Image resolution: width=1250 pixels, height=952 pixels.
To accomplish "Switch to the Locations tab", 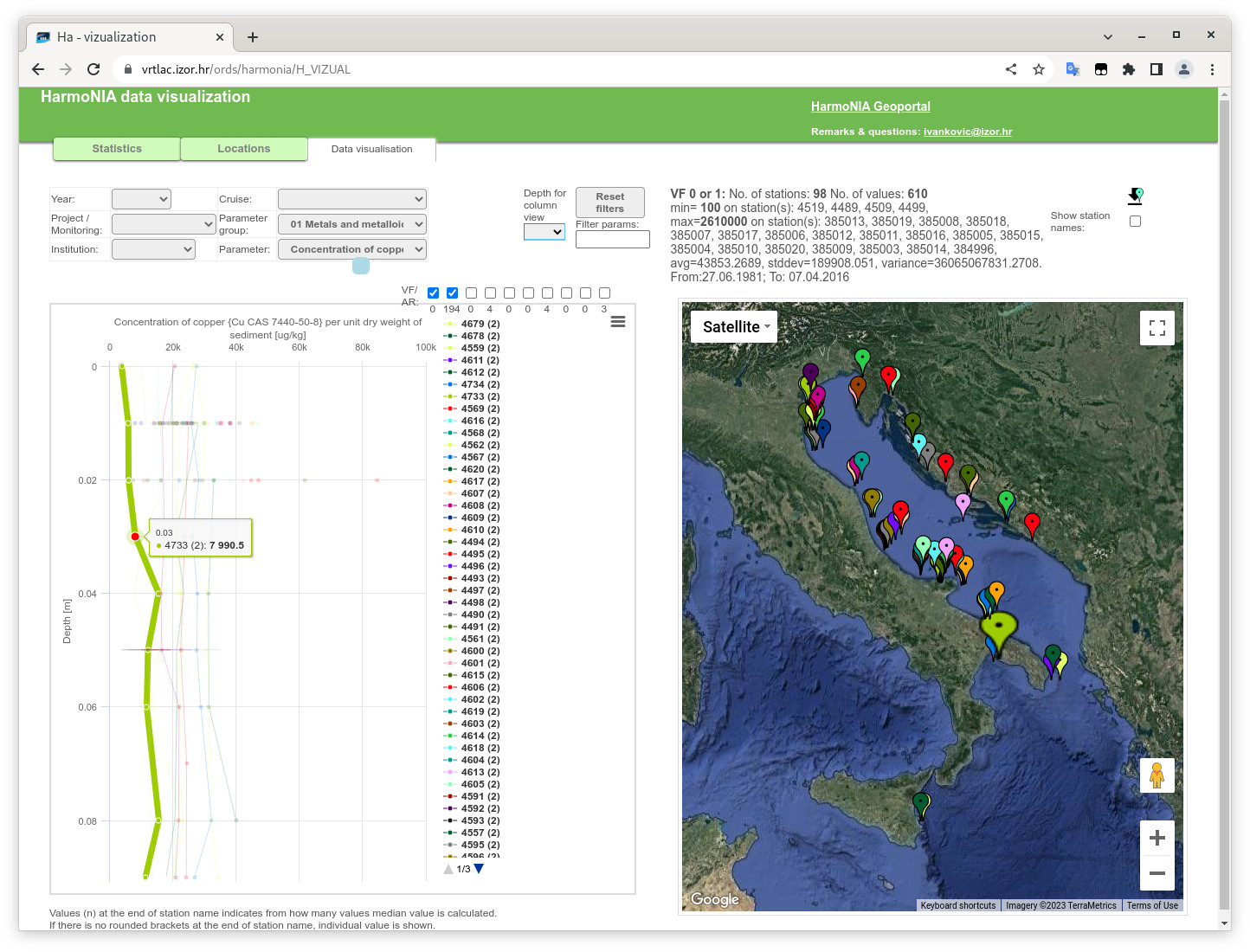I will [x=243, y=149].
